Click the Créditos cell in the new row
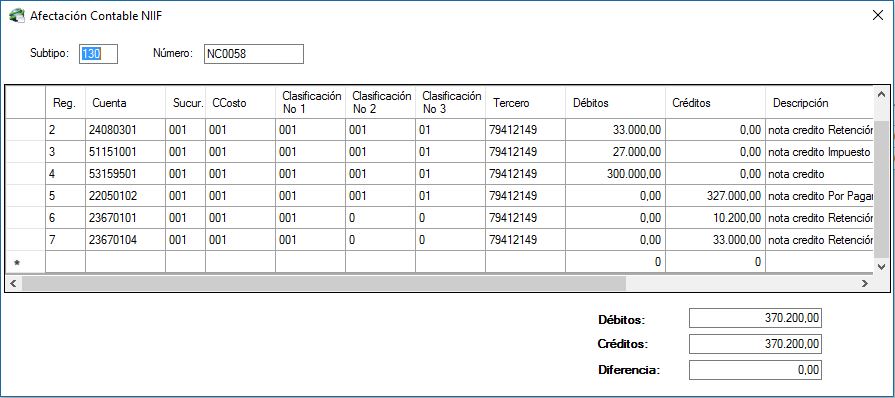This screenshot has height=398, width=895. click(x=715, y=262)
